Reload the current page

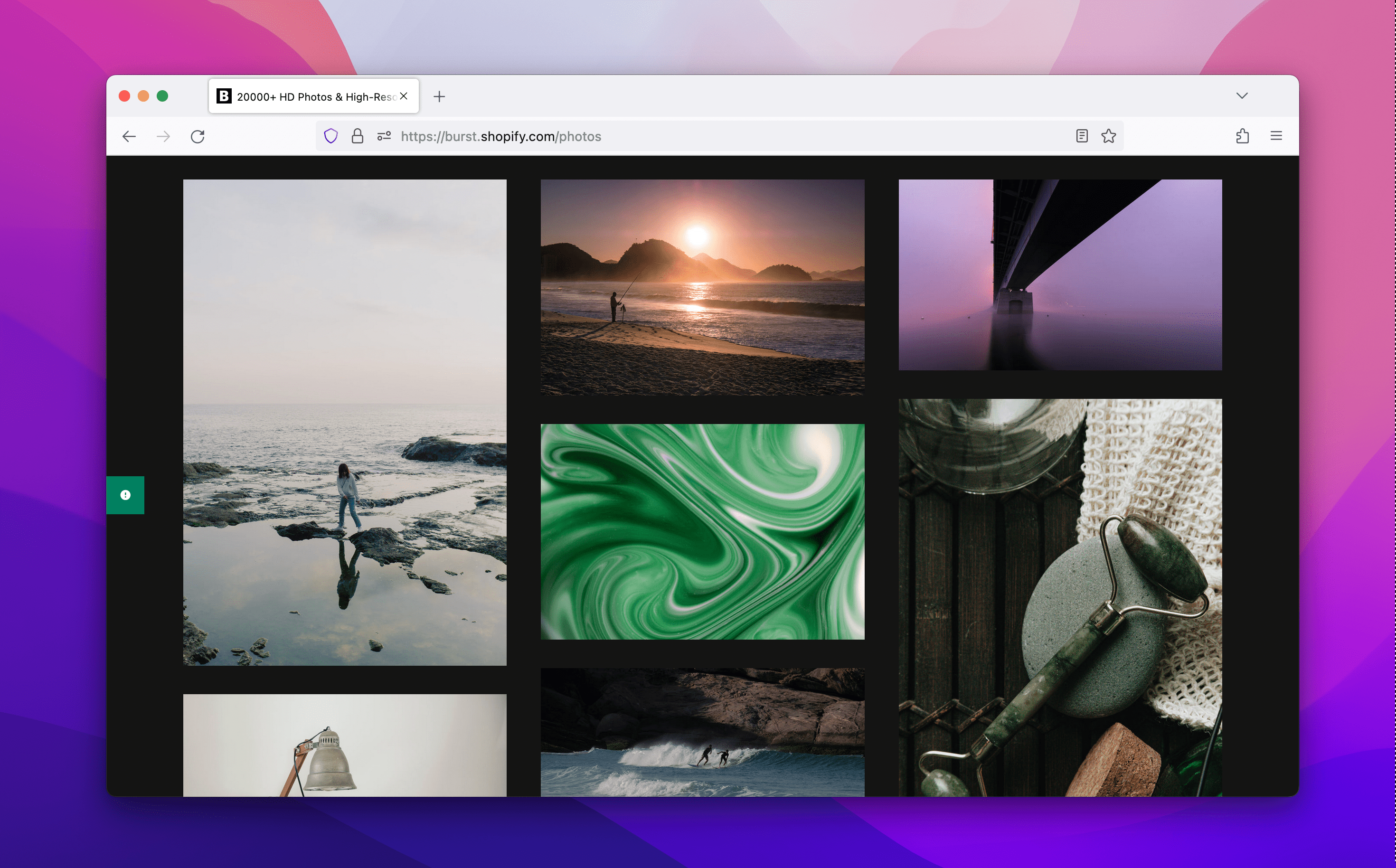point(198,136)
